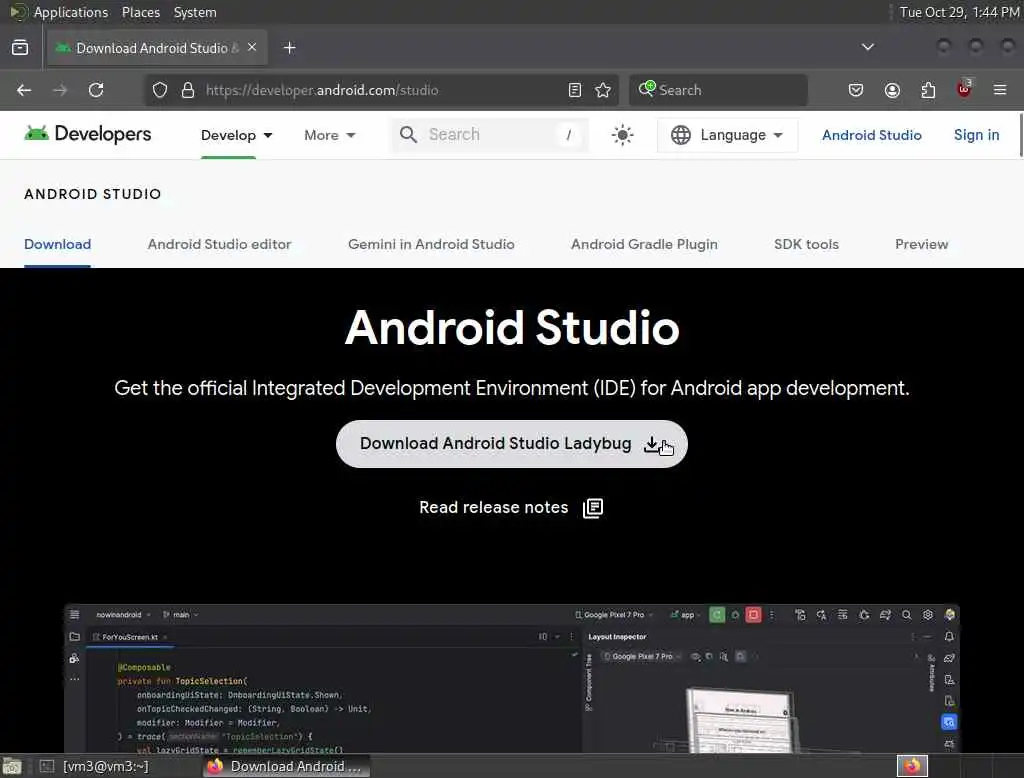
Task: Click the tracking protection shield icon
Action: coord(160,90)
